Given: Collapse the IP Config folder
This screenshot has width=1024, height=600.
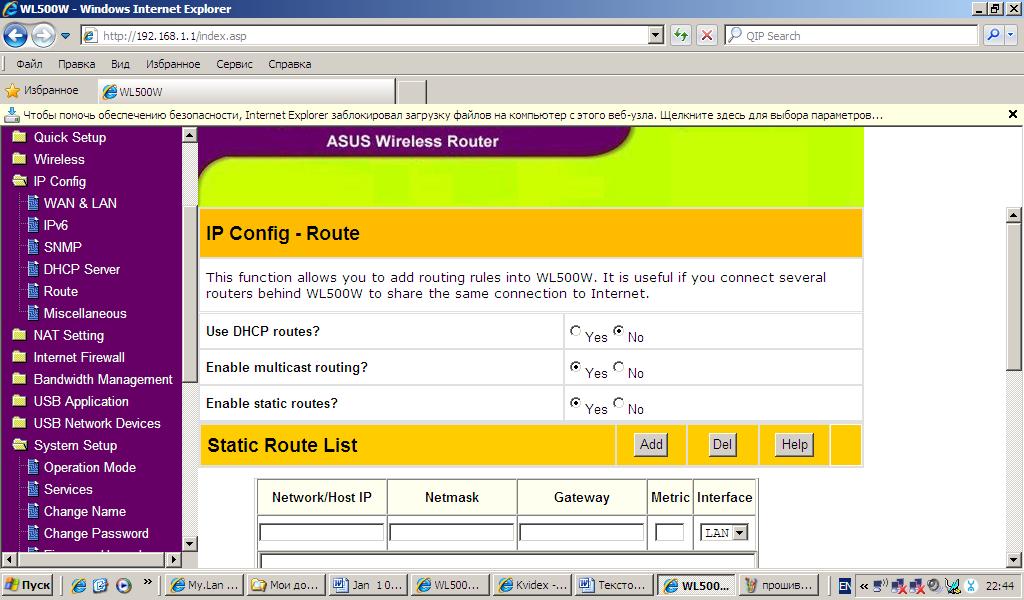Looking at the screenshot, I should (50, 182).
